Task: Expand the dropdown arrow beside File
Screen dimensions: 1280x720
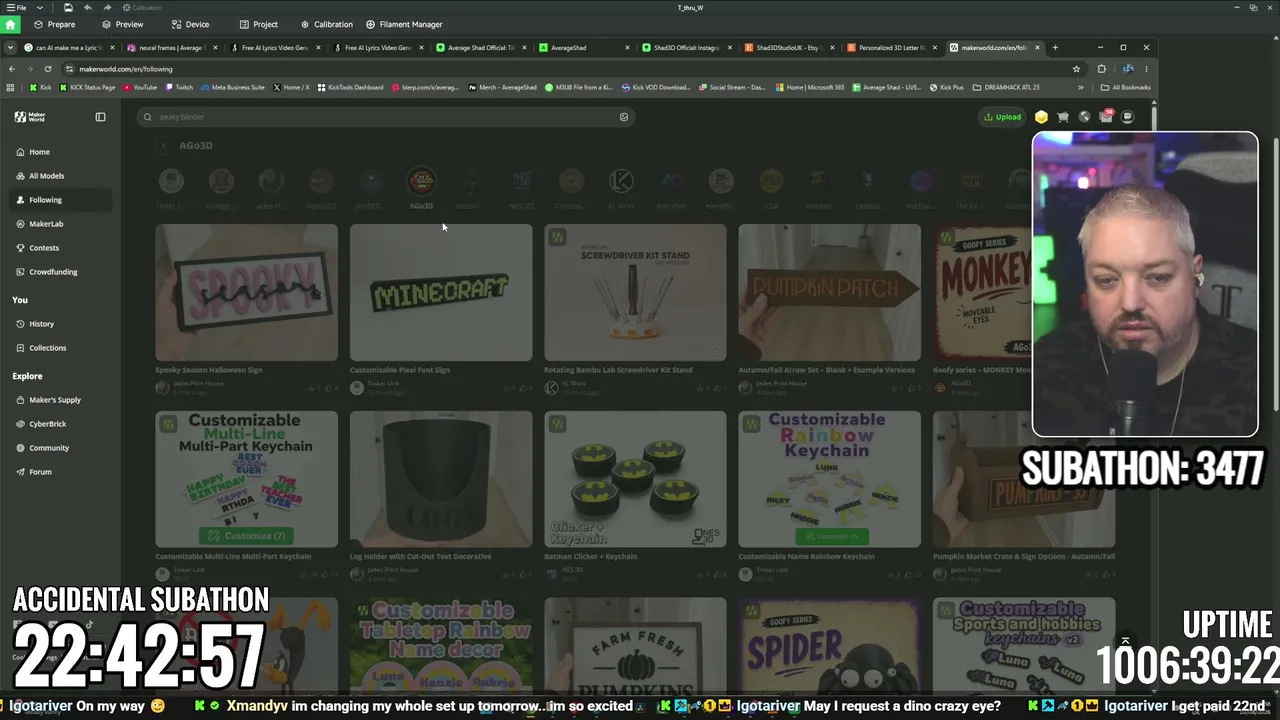Action: [39, 7]
